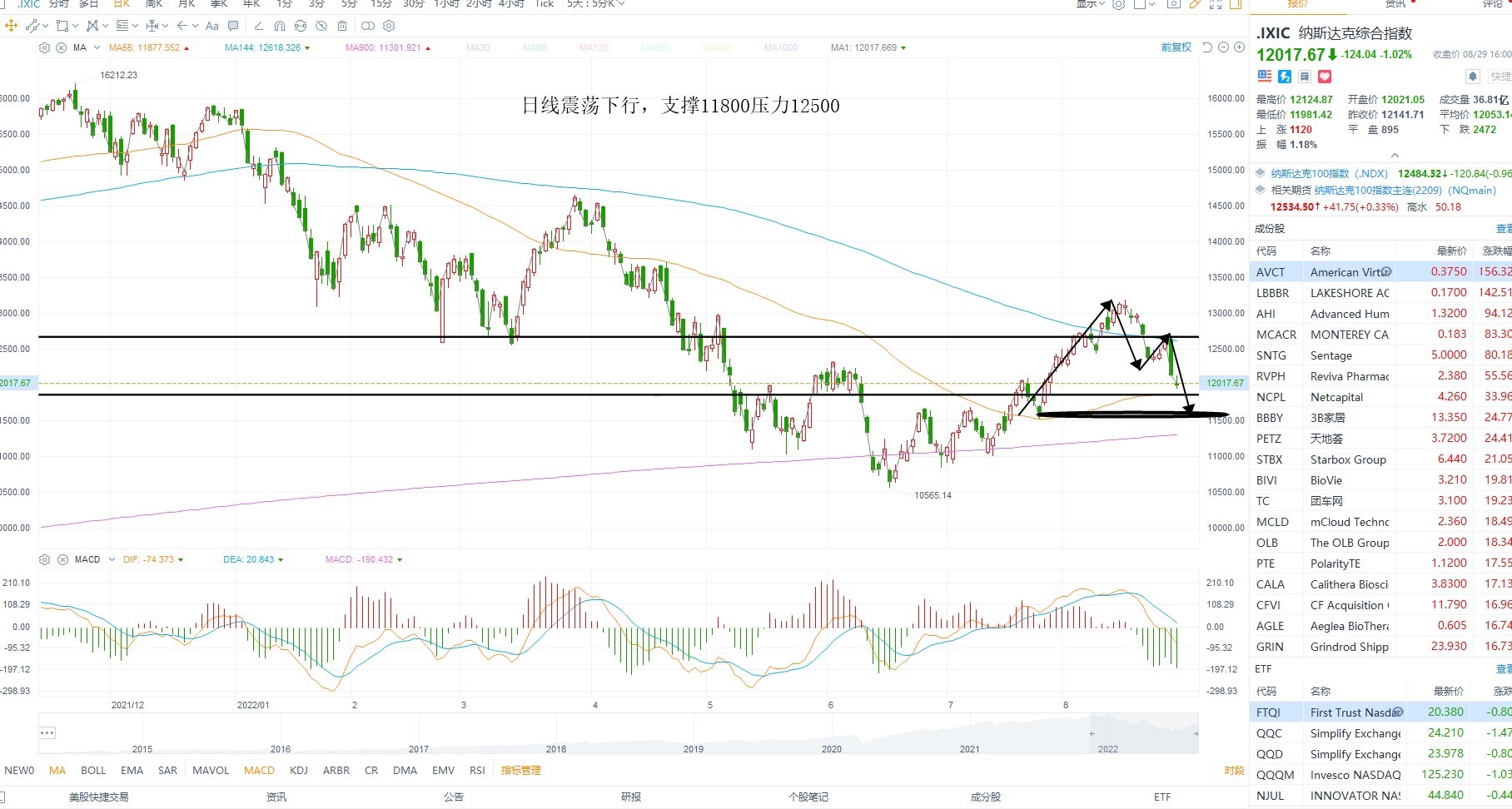The image size is (1512, 809).
Task: Click the 前复权 adjustment button
Action: click(1176, 47)
